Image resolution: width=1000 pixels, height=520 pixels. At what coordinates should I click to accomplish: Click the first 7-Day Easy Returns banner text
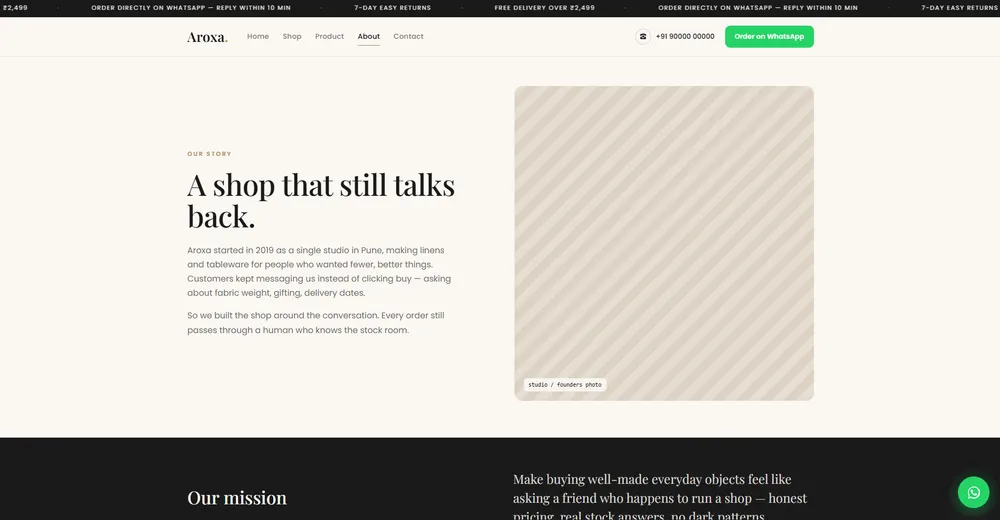pos(393,8)
